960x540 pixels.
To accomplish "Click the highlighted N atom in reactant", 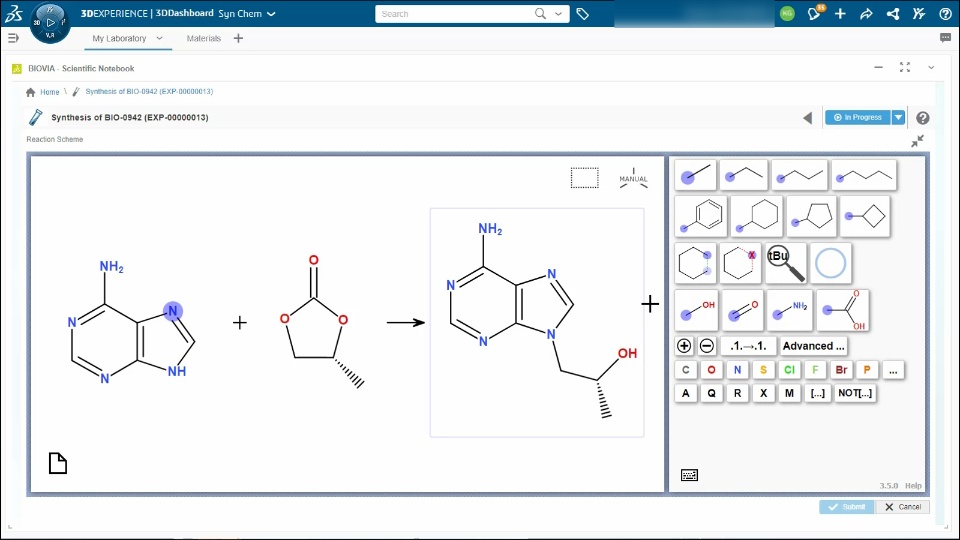I will coord(173,311).
